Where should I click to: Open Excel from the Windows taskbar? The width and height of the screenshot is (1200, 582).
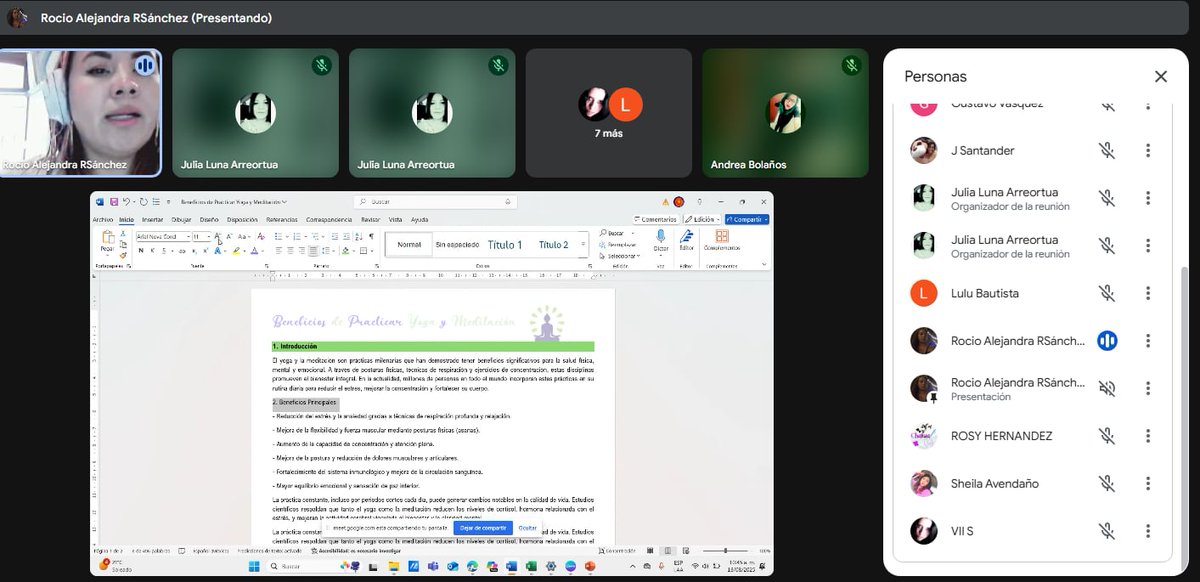tap(530, 566)
